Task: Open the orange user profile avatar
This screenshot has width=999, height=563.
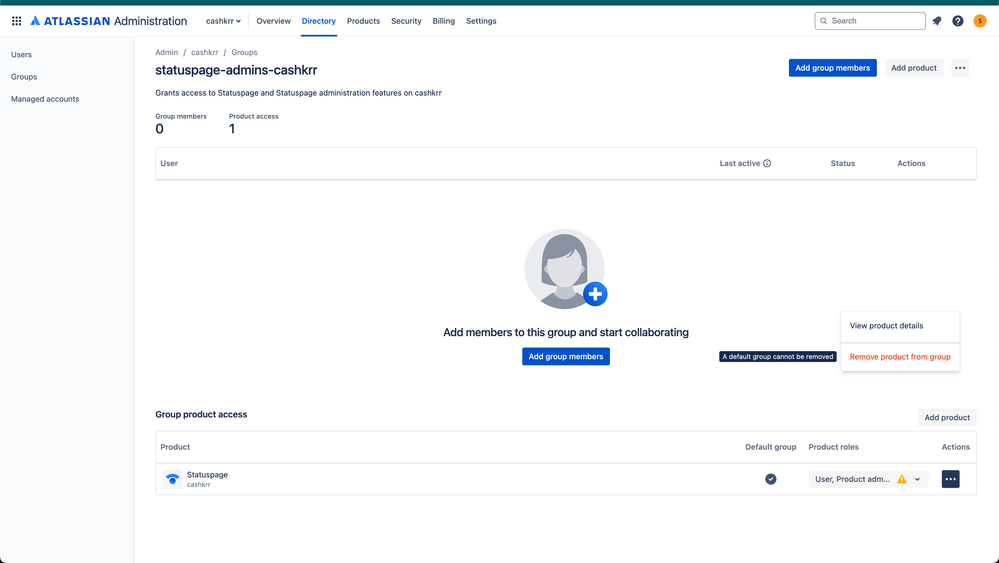Action: 980,21
